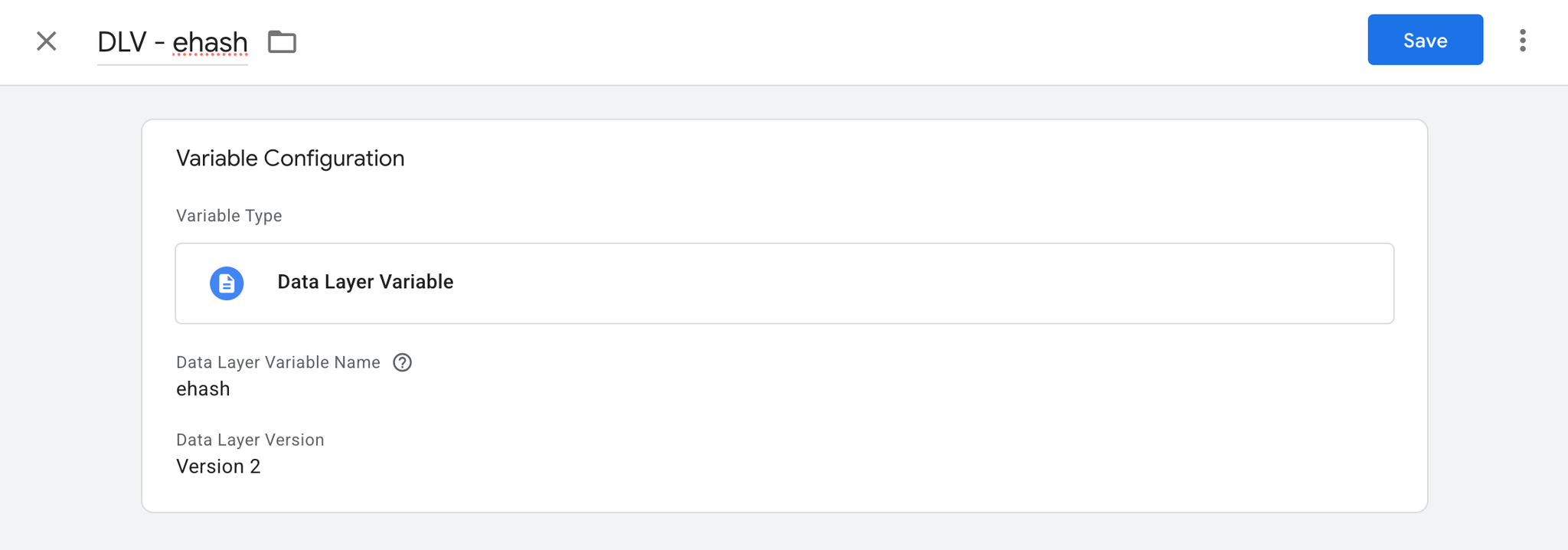Close the variable editor with the X icon
The image size is (1568, 550).
[x=47, y=41]
